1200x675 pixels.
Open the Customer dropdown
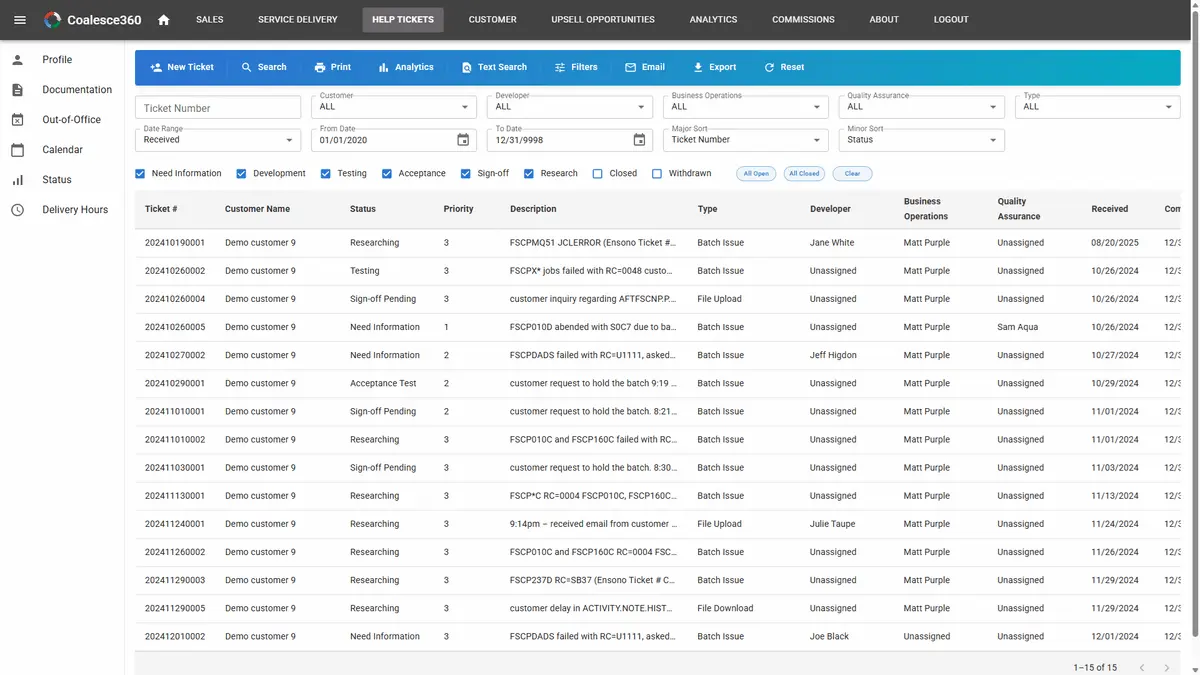click(393, 107)
